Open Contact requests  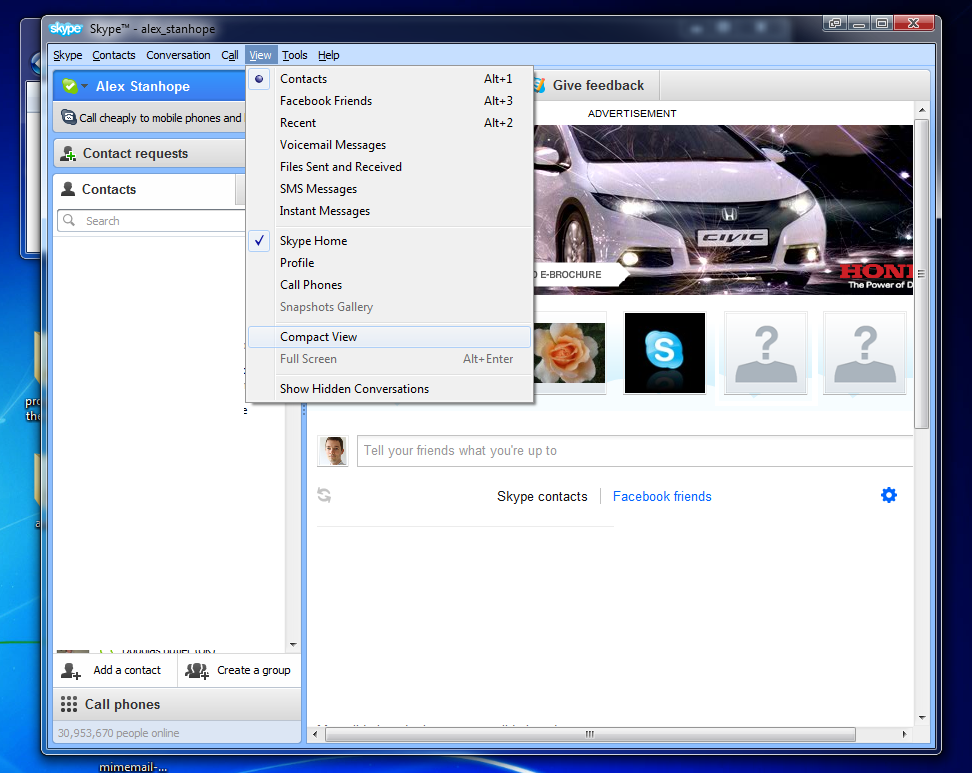(149, 153)
